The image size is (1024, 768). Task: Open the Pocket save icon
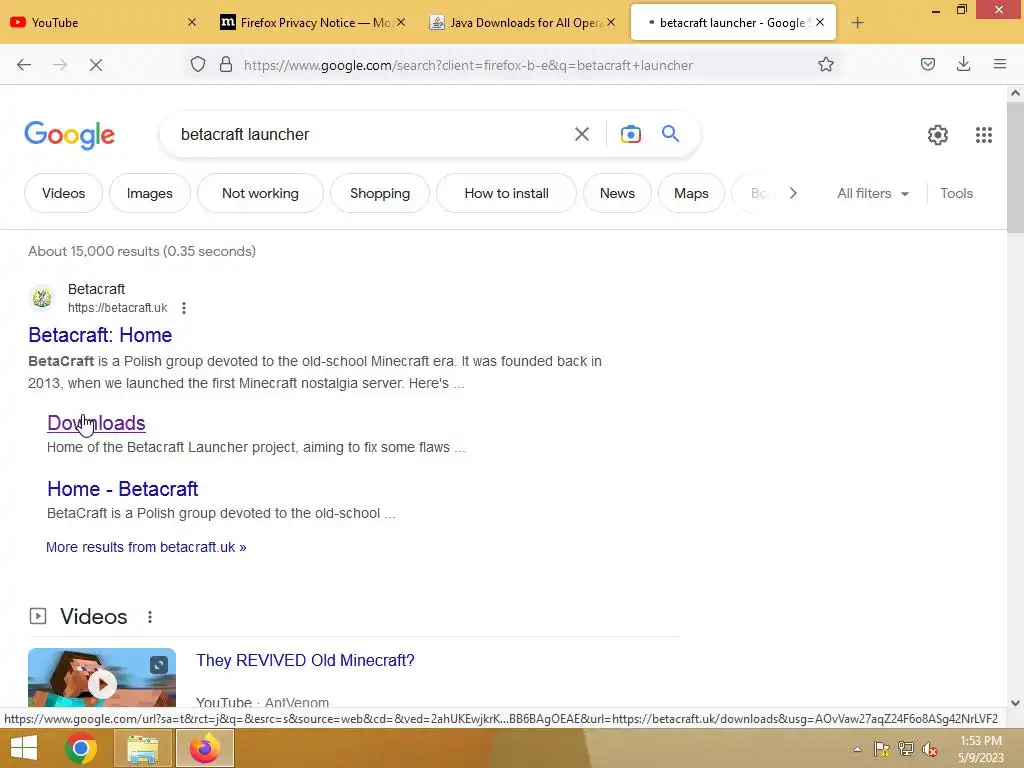[927, 64]
